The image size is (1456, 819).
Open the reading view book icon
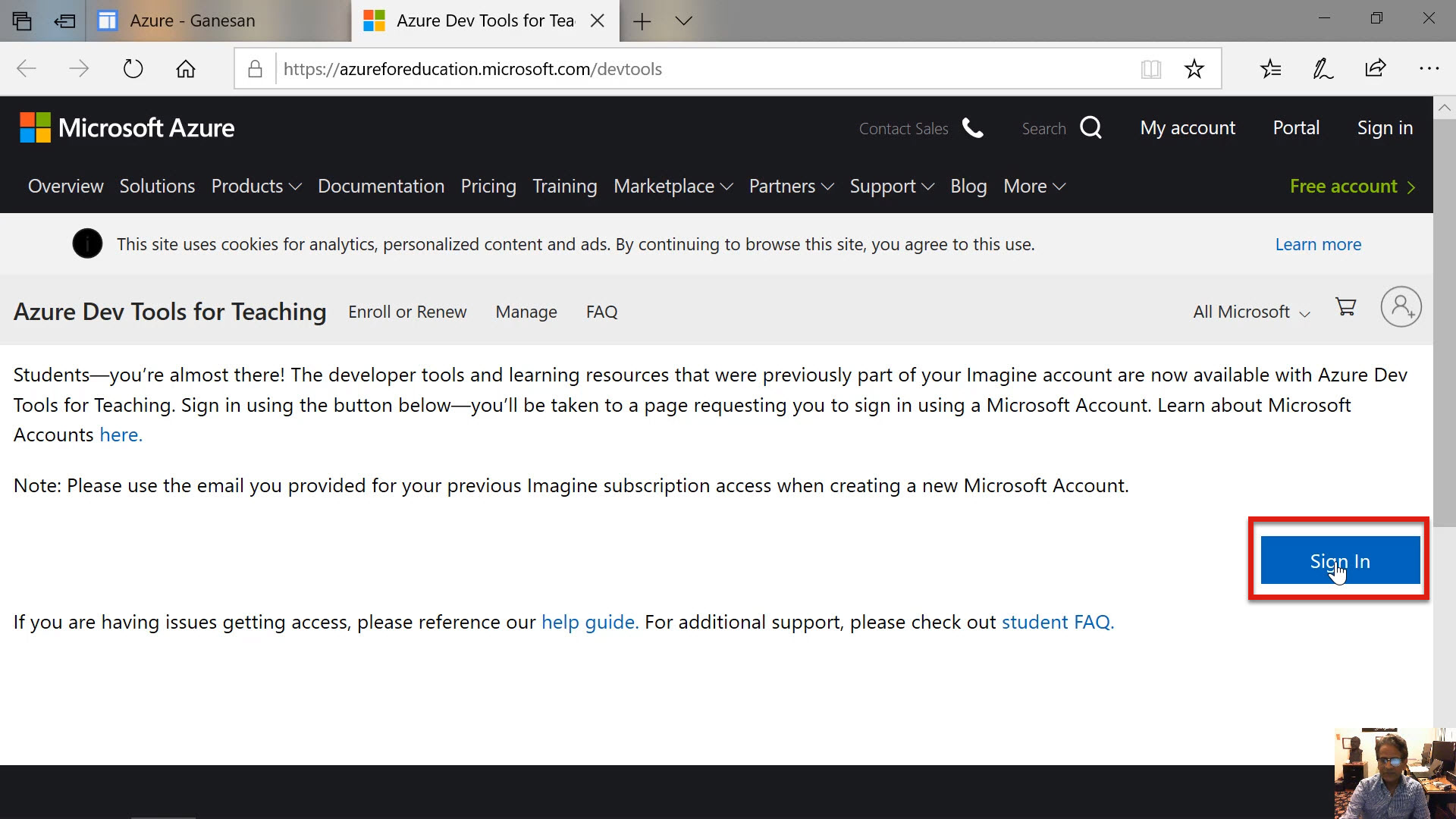point(1150,69)
